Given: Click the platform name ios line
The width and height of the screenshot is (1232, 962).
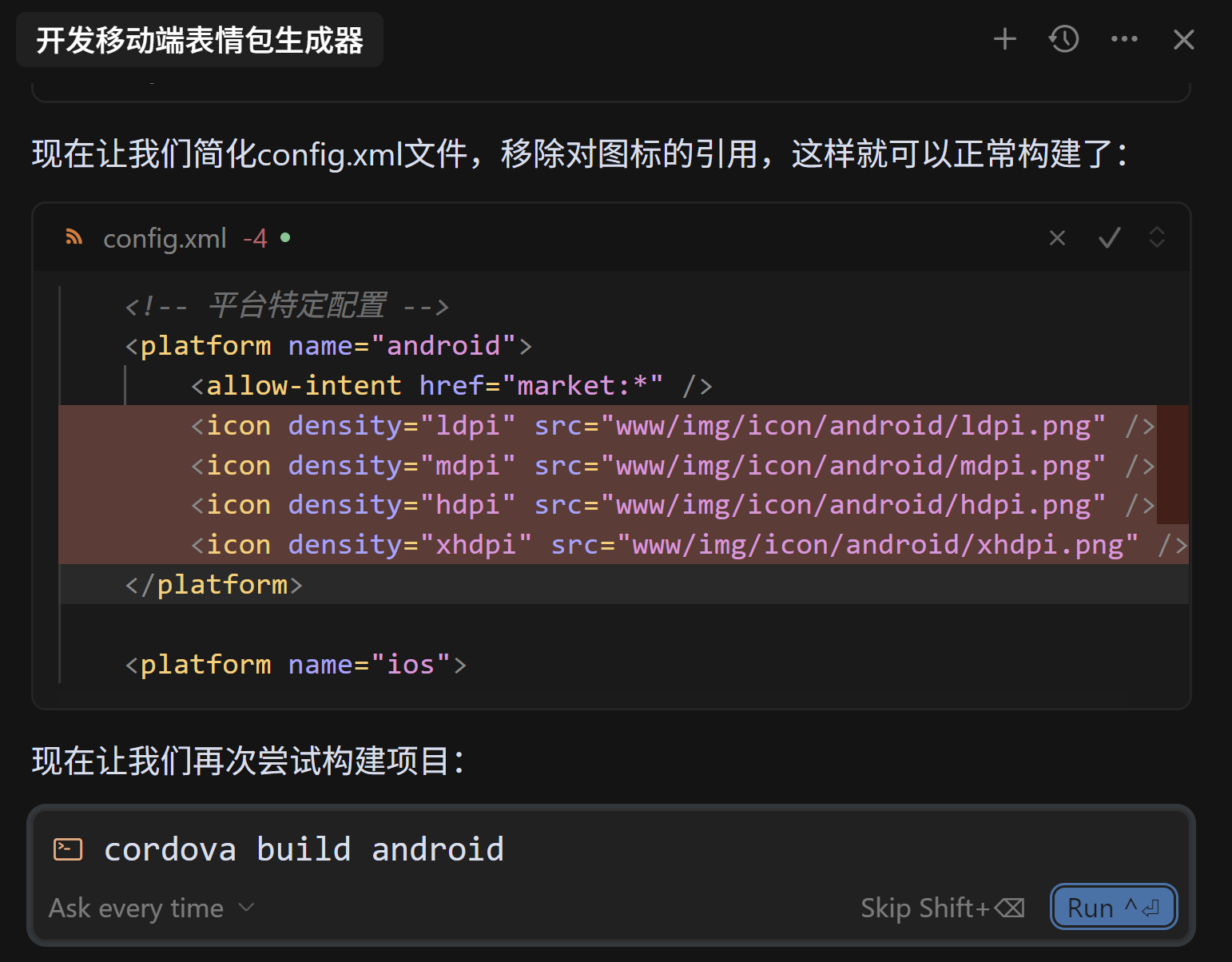Looking at the screenshot, I should click(296, 664).
